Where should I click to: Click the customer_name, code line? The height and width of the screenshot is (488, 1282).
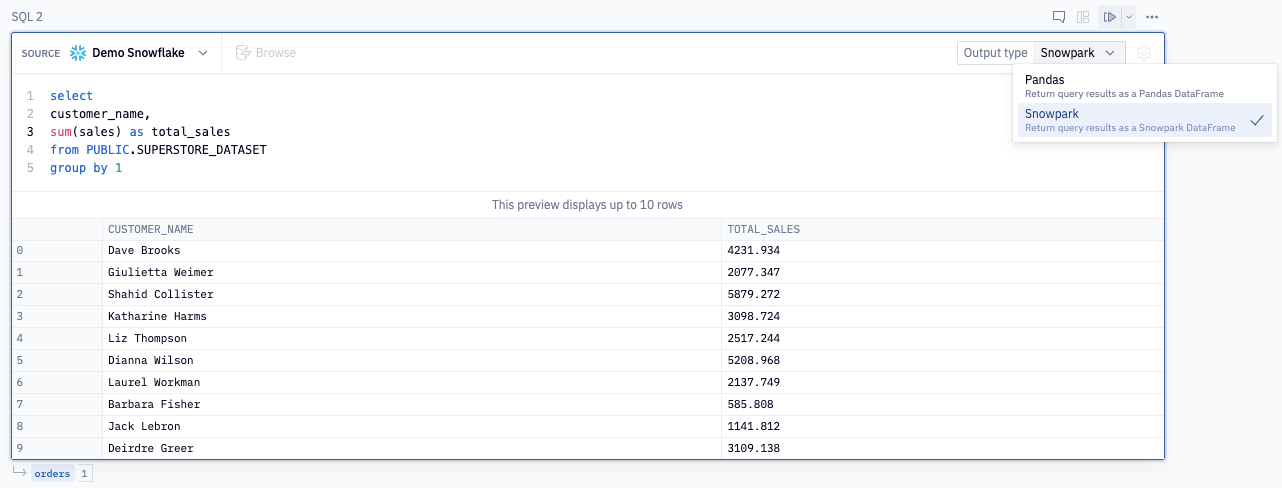[100, 114]
